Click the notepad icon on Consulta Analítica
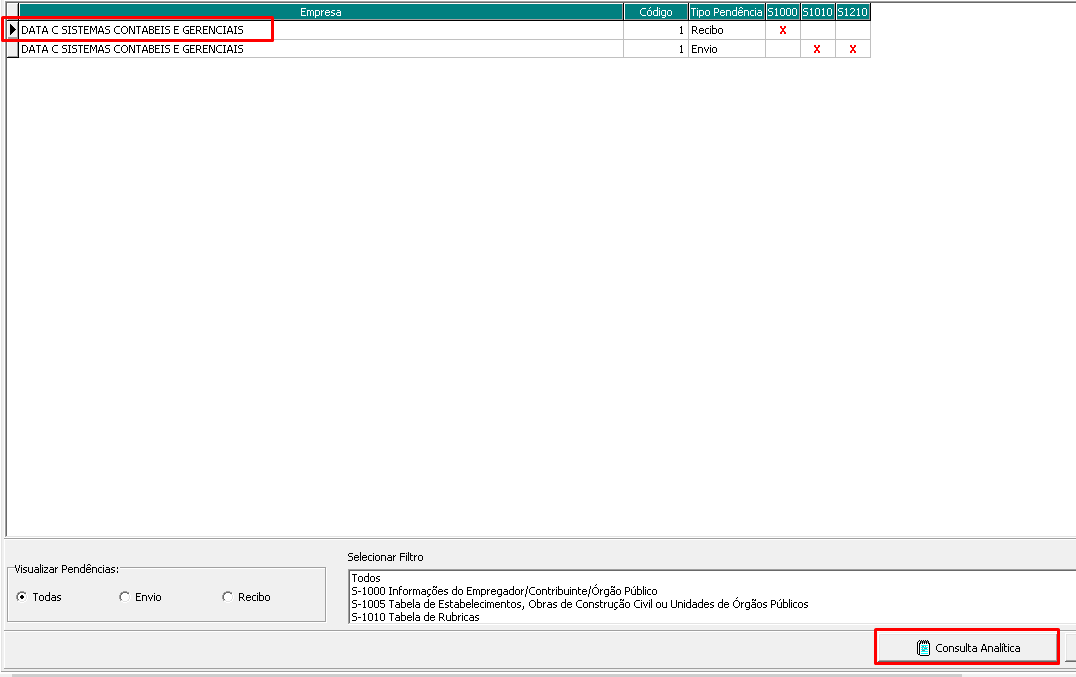 click(924, 648)
